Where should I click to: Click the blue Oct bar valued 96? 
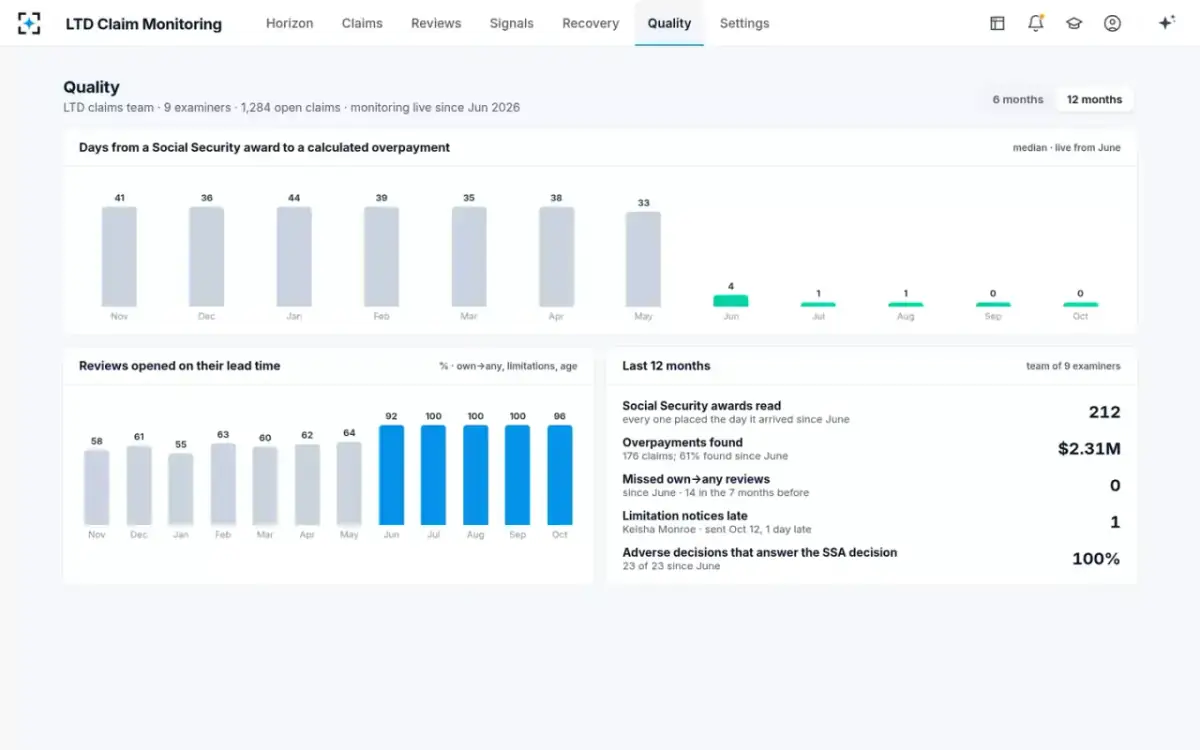[x=560, y=475]
